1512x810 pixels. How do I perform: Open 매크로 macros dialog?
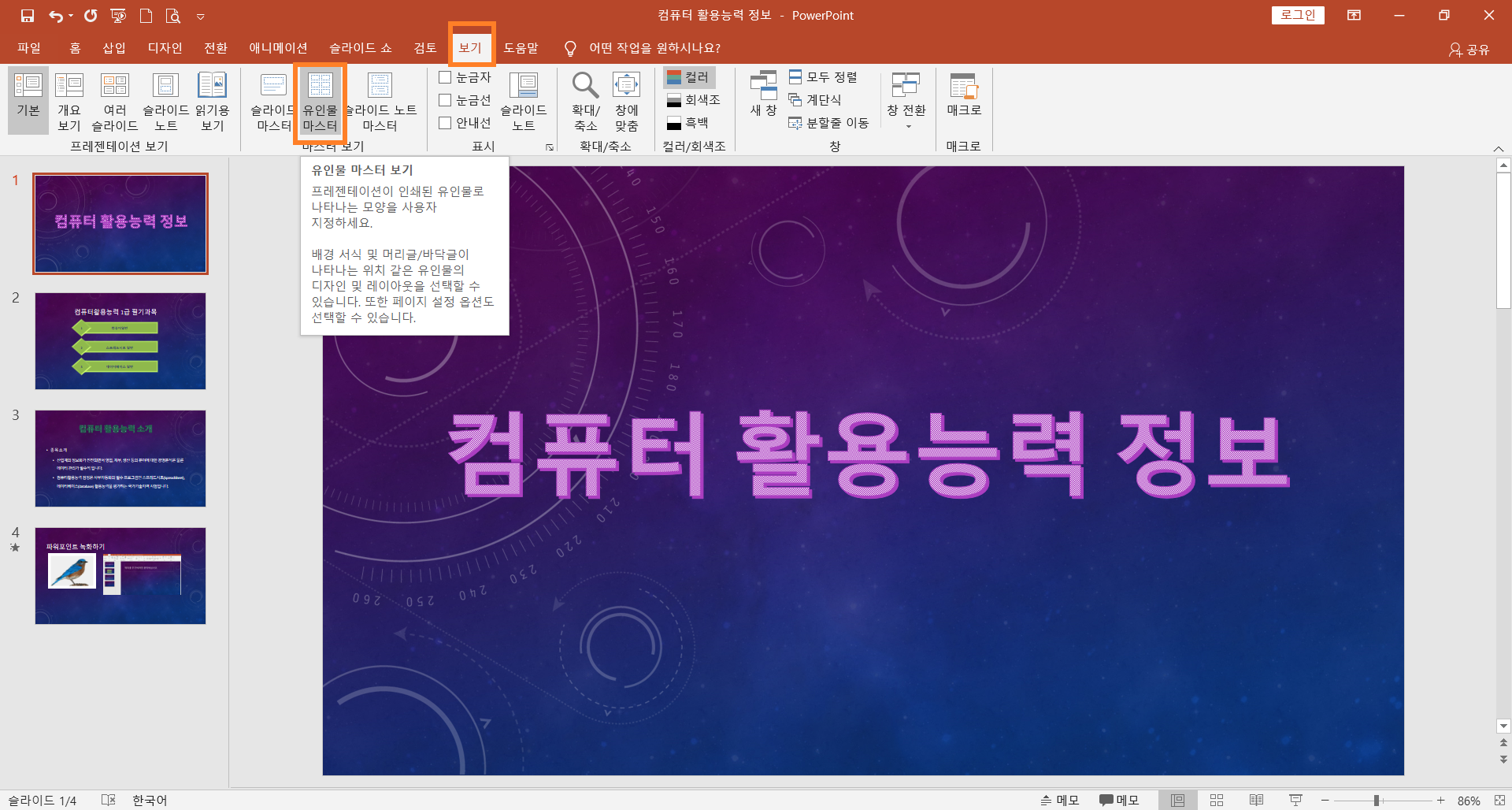coord(964,95)
